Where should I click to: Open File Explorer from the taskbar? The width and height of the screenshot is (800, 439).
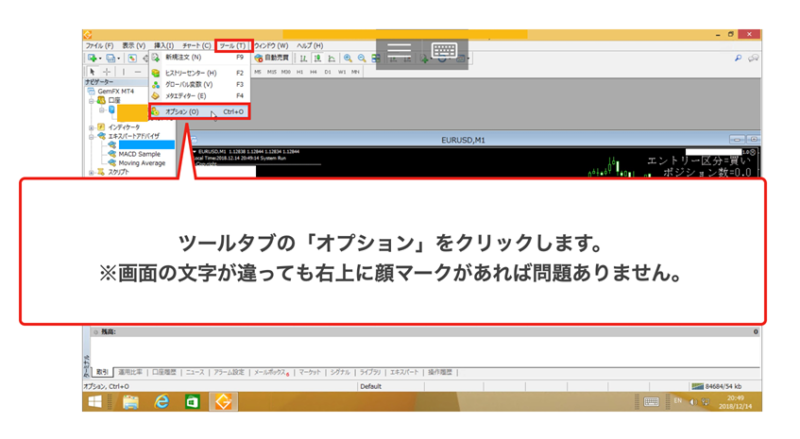click(x=131, y=402)
